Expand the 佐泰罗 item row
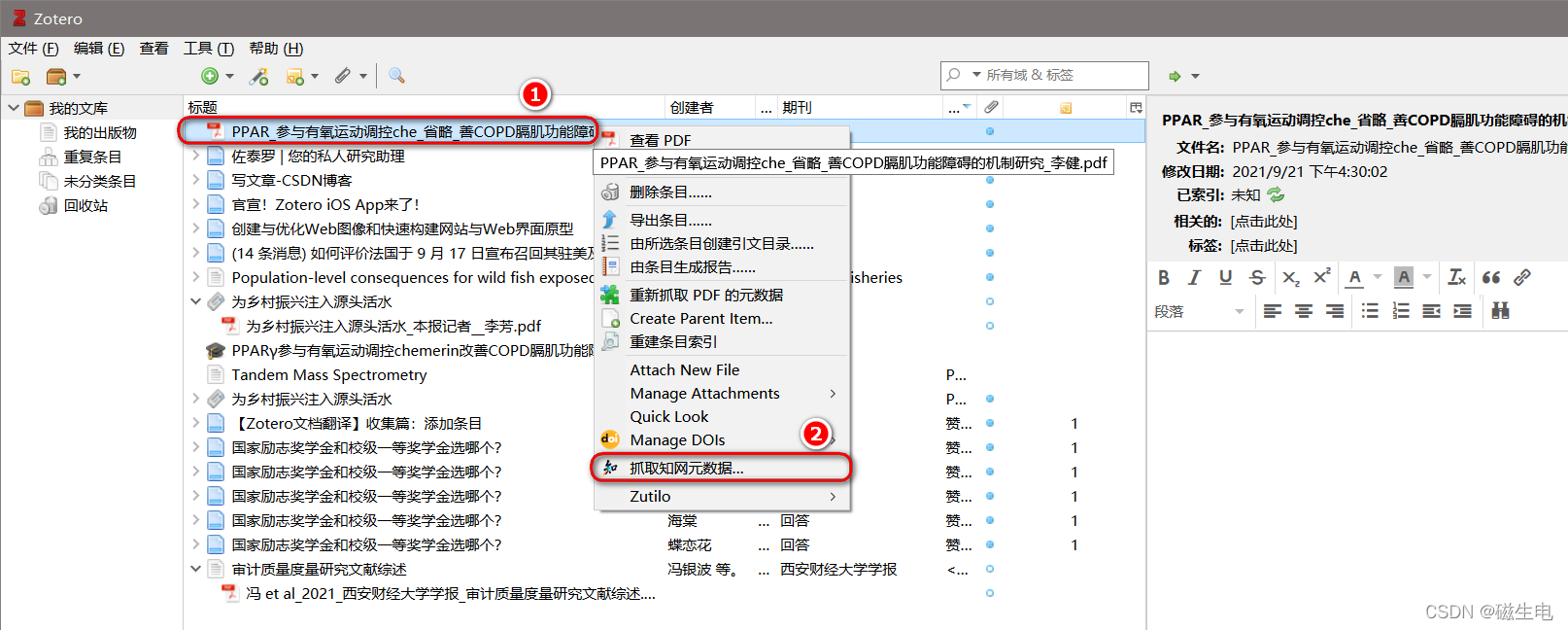Viewport: 1568px width, 630px height. pyautogui.click(x=195, y=156)
